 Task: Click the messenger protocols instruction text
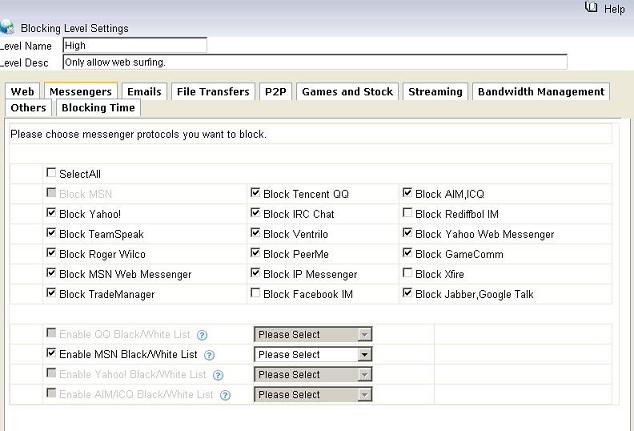(x=138, y=134)
